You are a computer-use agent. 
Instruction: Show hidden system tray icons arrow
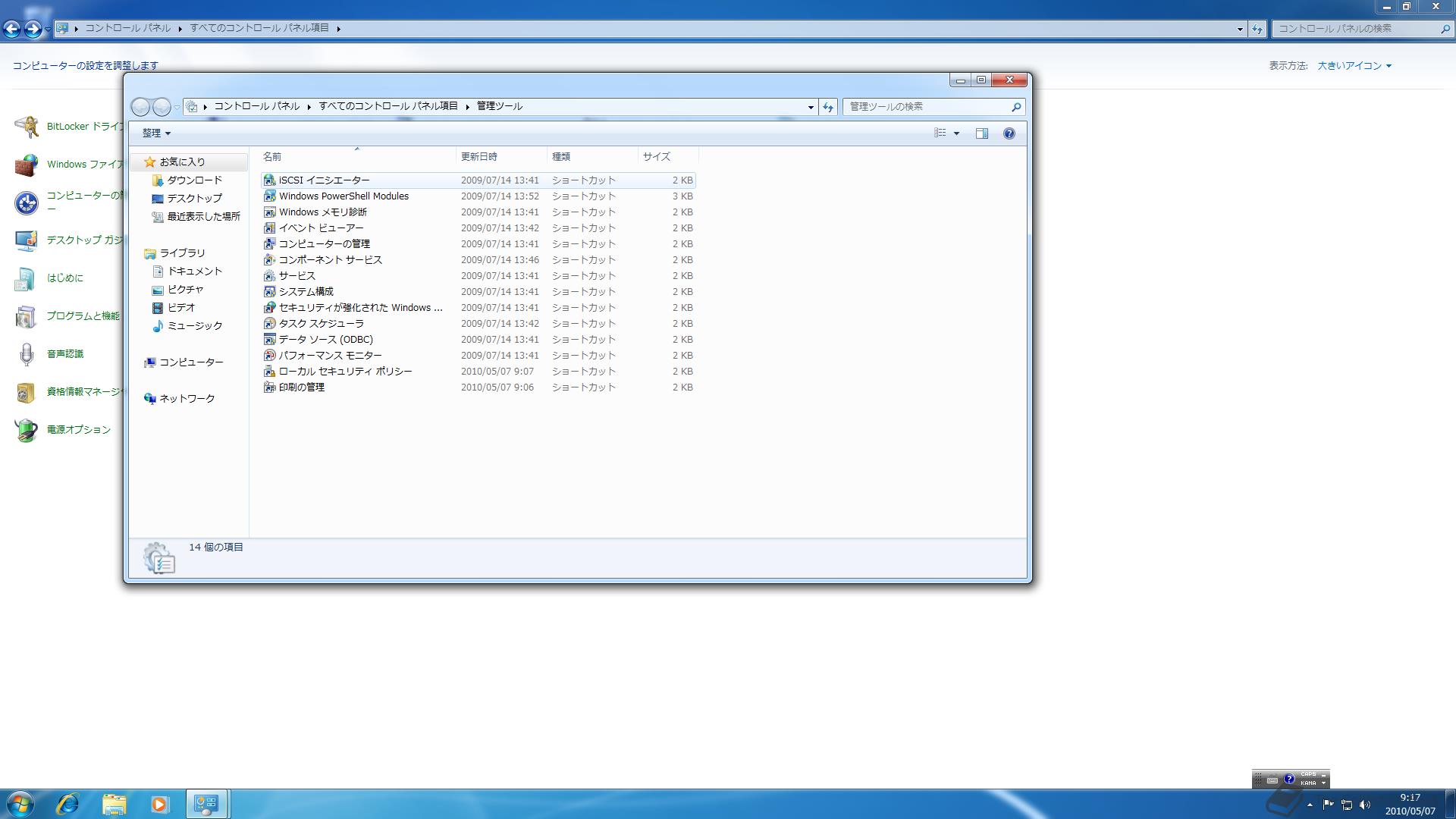click(x=1310, y=805)
